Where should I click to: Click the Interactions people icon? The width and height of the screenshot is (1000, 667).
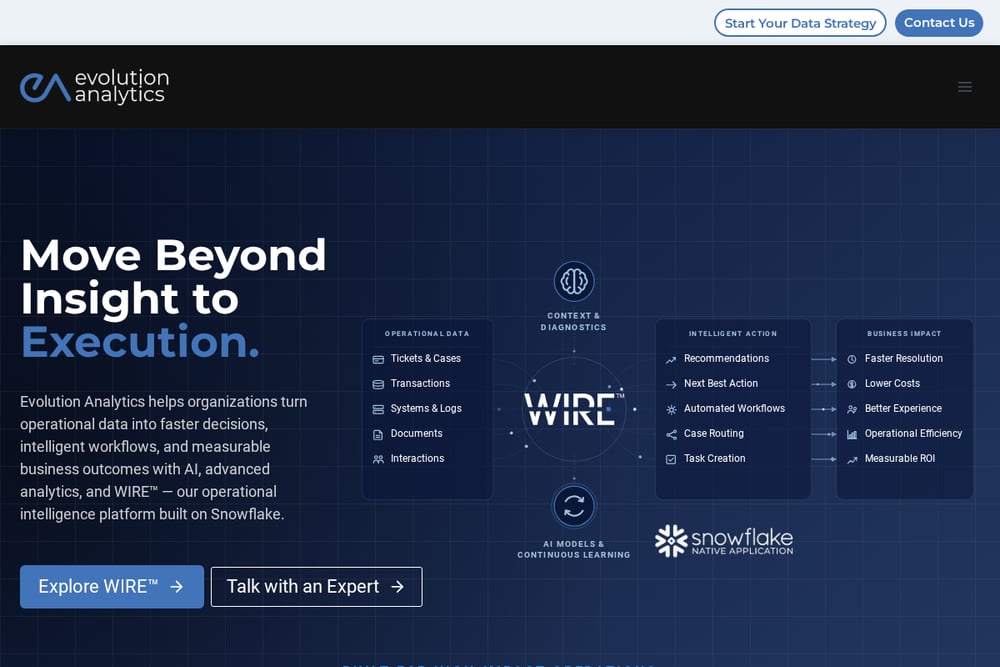(x=378, y=459)
